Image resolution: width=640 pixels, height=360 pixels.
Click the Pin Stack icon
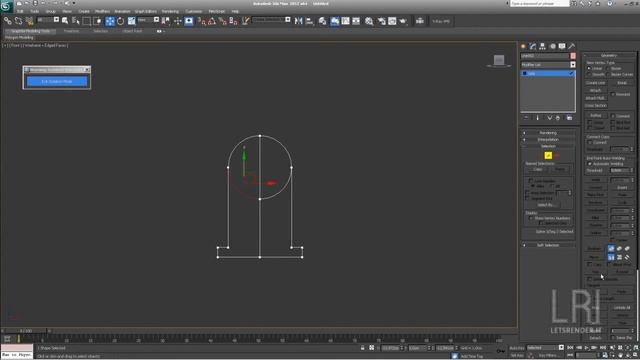(x=526, y=118)
